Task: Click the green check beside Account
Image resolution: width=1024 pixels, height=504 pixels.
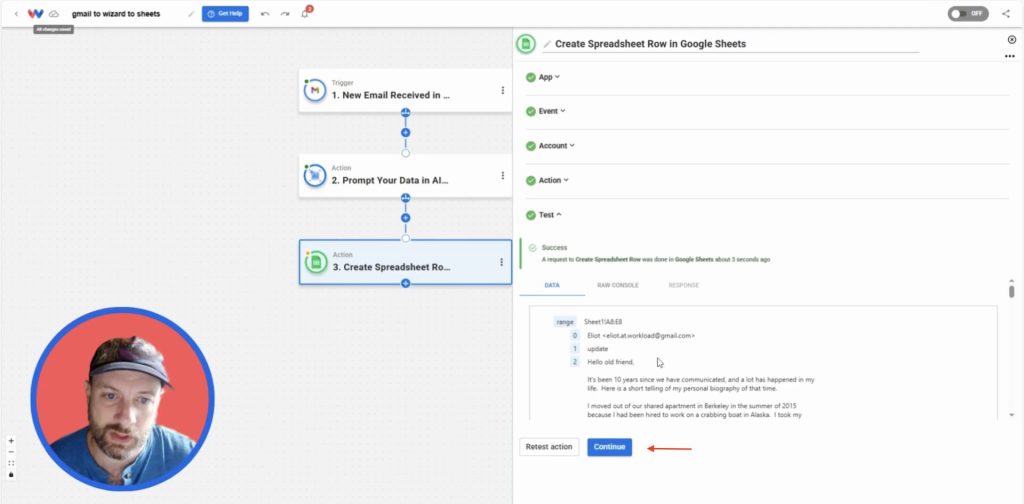Action: (x=530, y=146)
